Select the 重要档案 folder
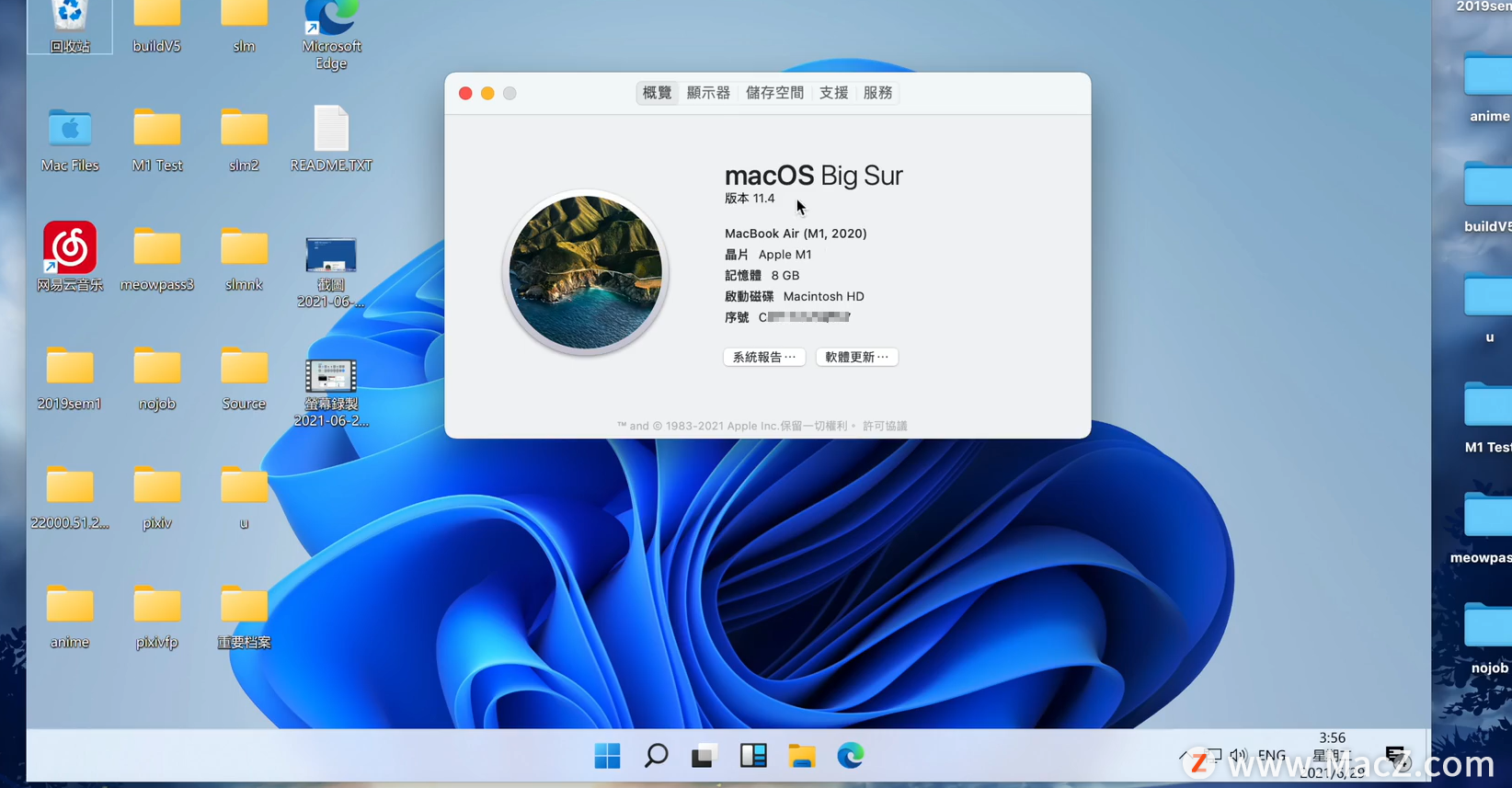This screenshot has width=1512, height=788. click(244, 617)
